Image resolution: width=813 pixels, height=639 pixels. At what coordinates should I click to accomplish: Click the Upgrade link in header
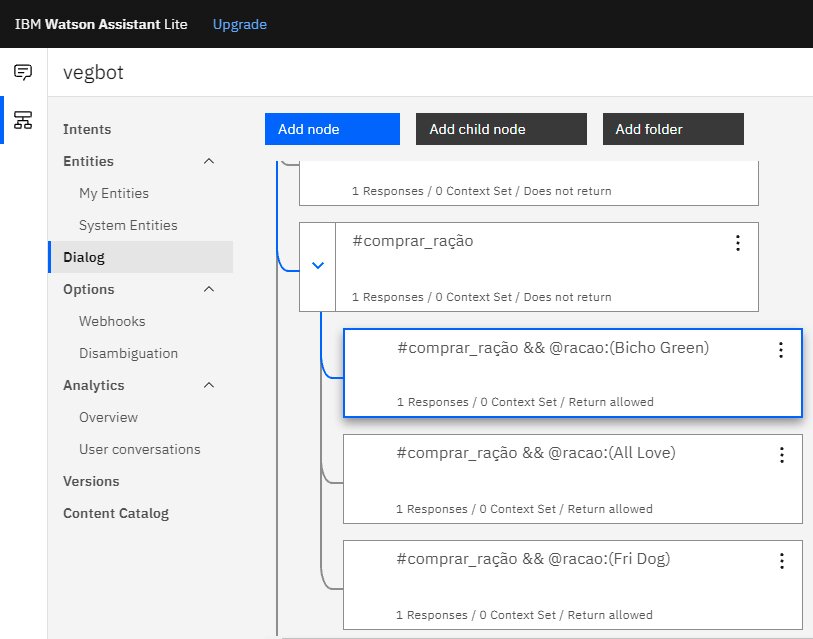239,24
